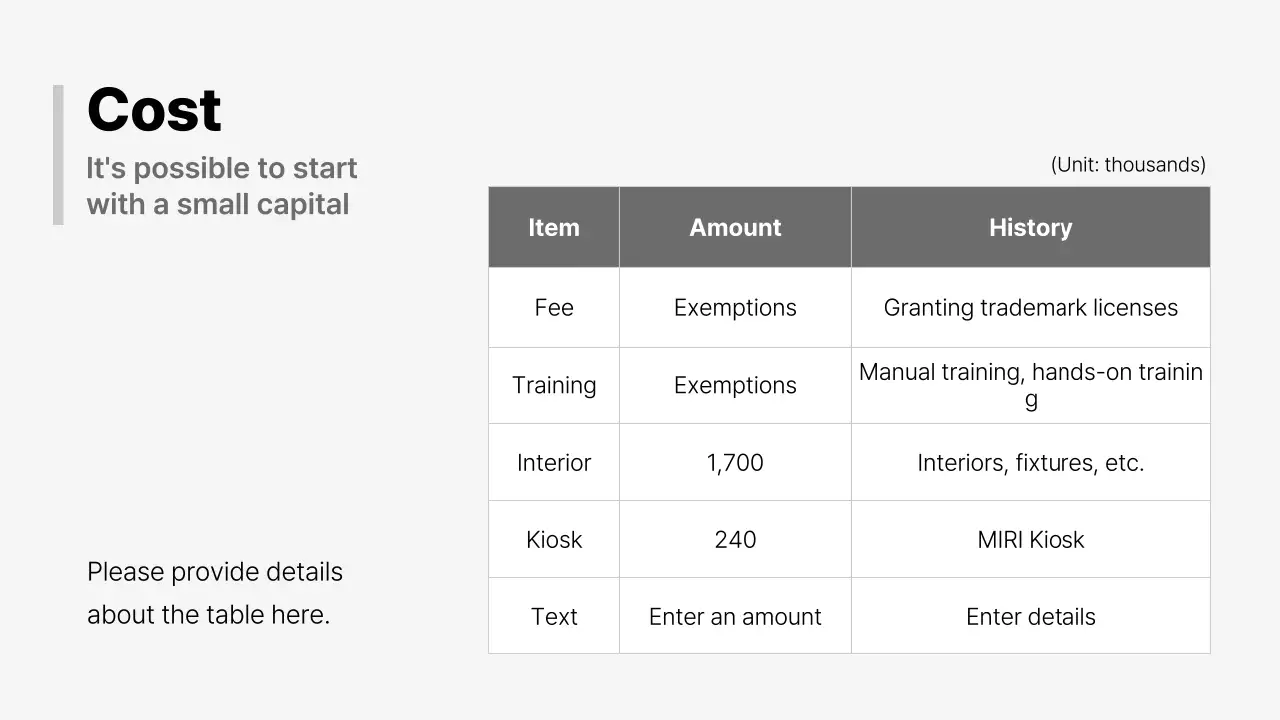This screenshot has width=1280, height=720.
Task: Click the "(Unit: thousands)" label
Action: (x=1128, y=165)
